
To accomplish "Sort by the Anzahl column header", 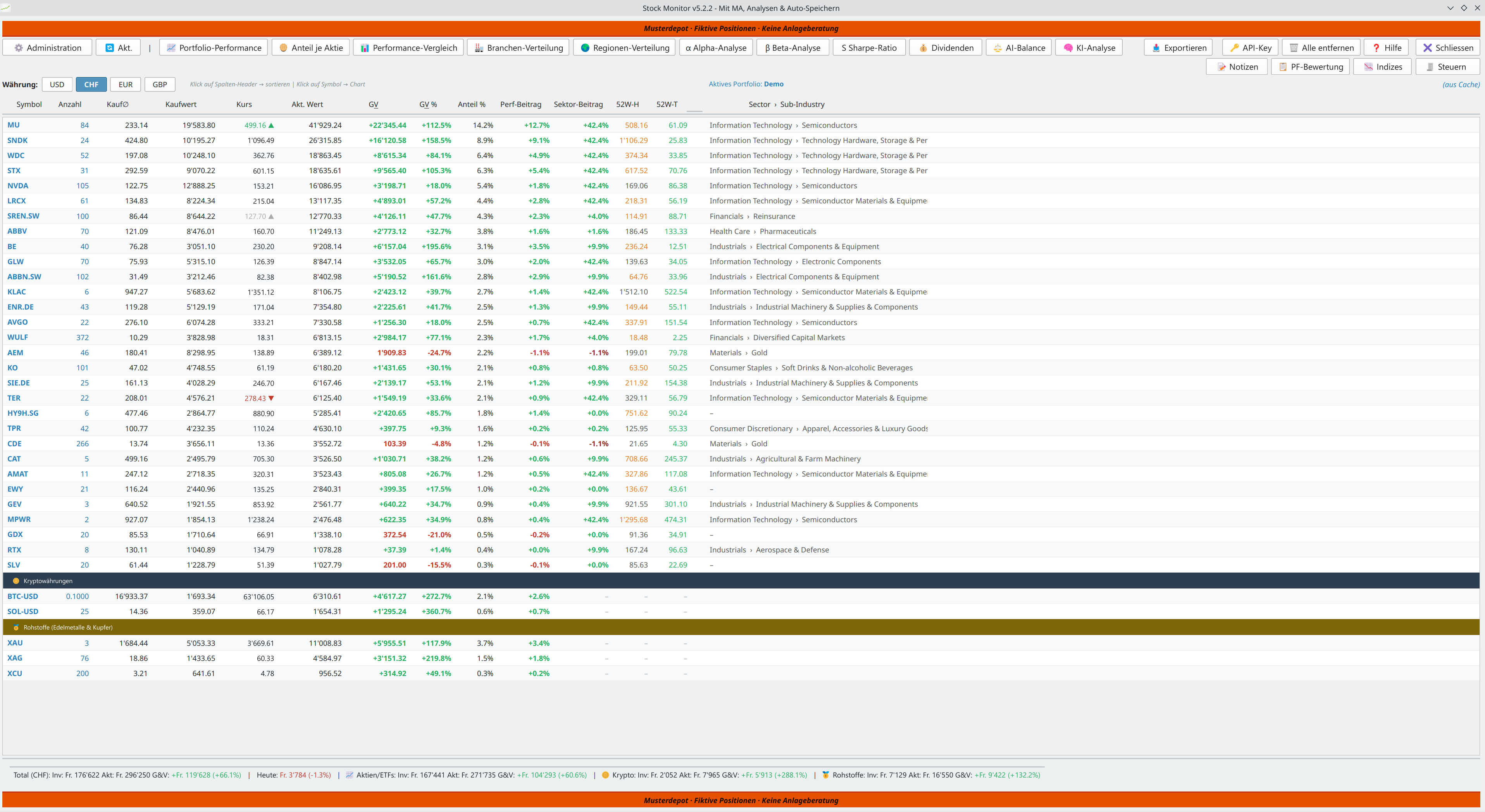I will (70, 104).
